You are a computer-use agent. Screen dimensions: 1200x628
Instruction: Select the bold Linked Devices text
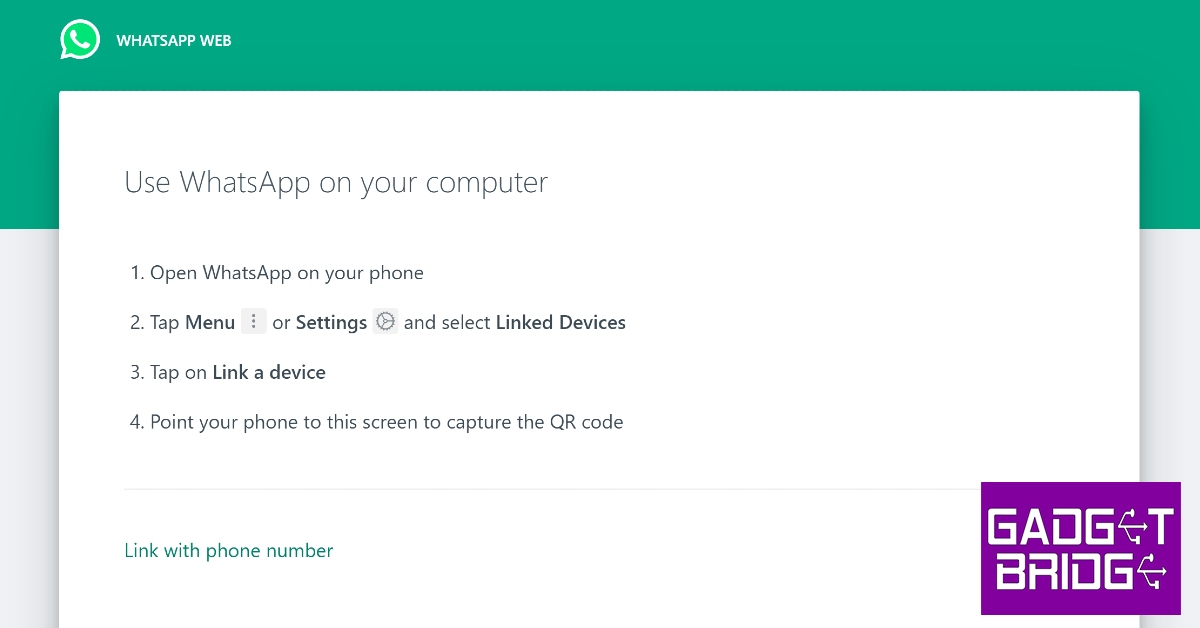click(x=560, y=323)
